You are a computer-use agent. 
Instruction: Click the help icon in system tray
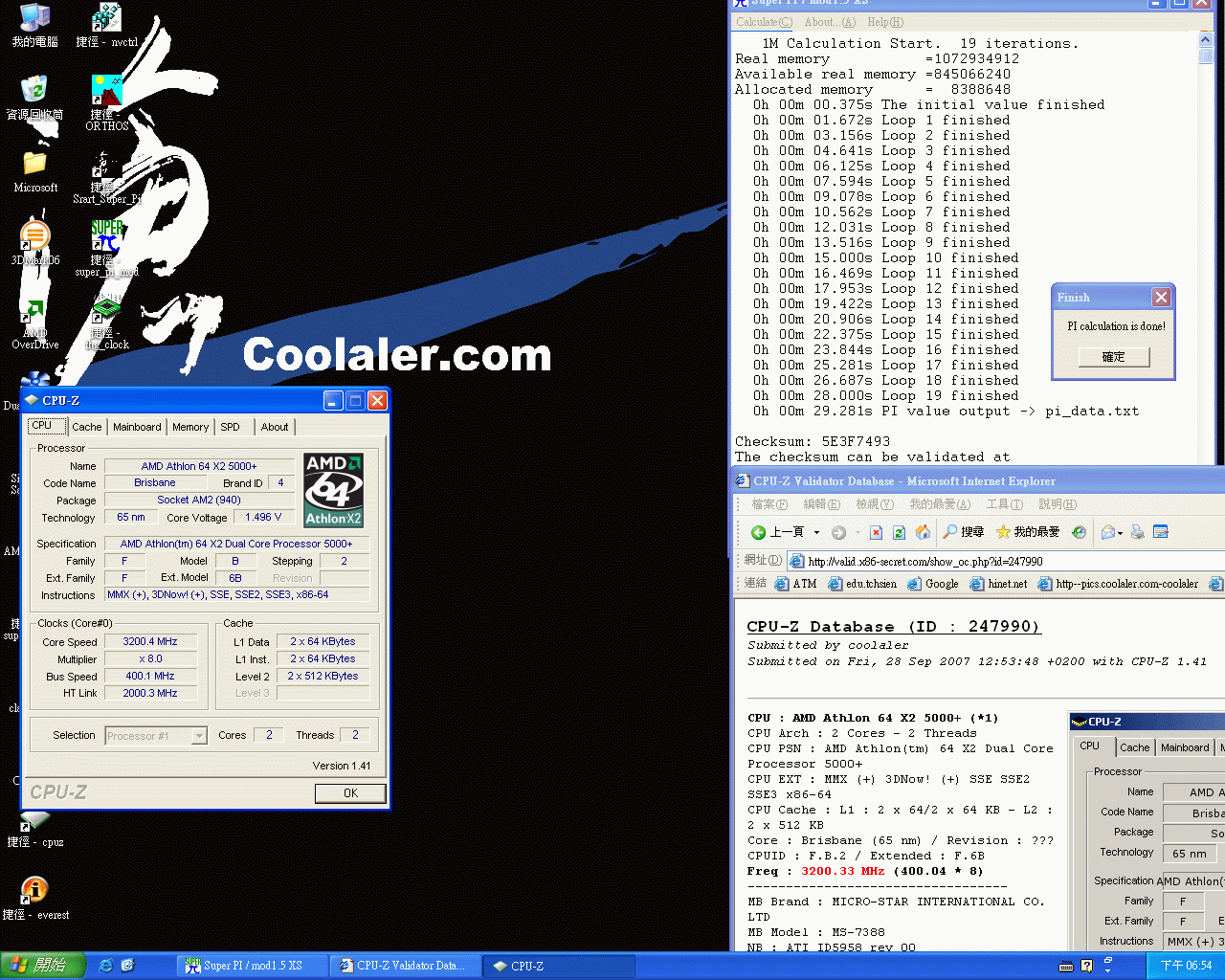coord(1087,966)
